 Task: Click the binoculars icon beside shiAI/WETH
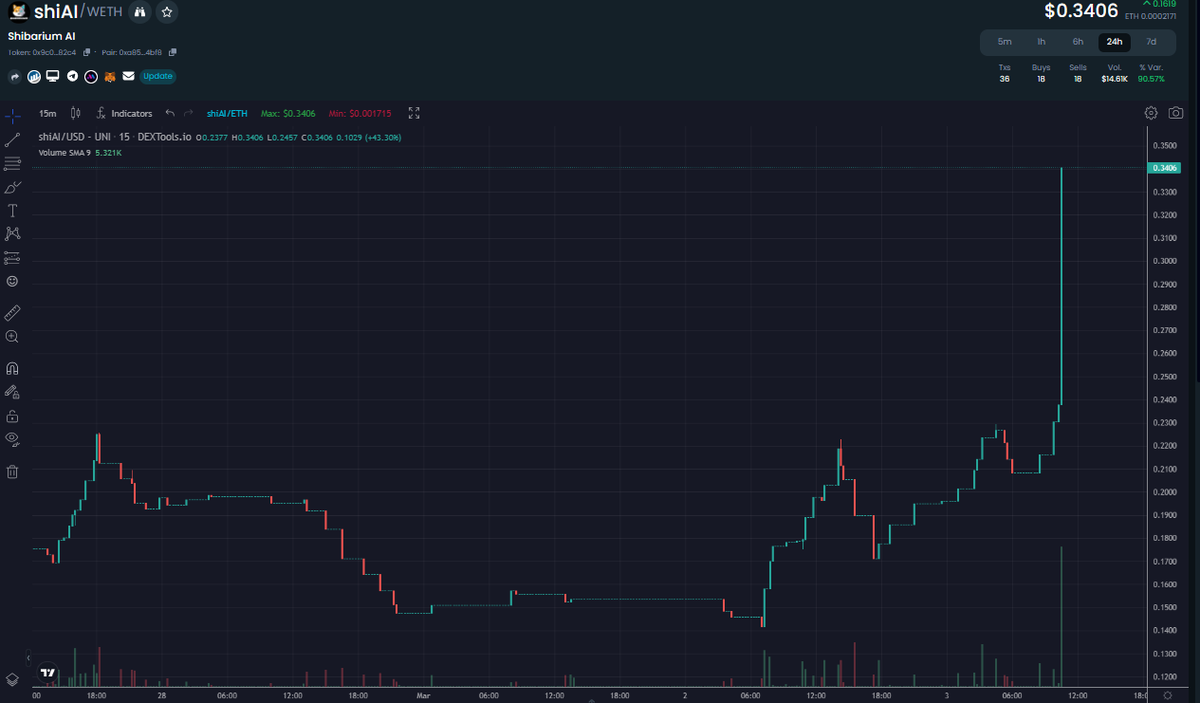pyautogui.click(x=140, y=12)
